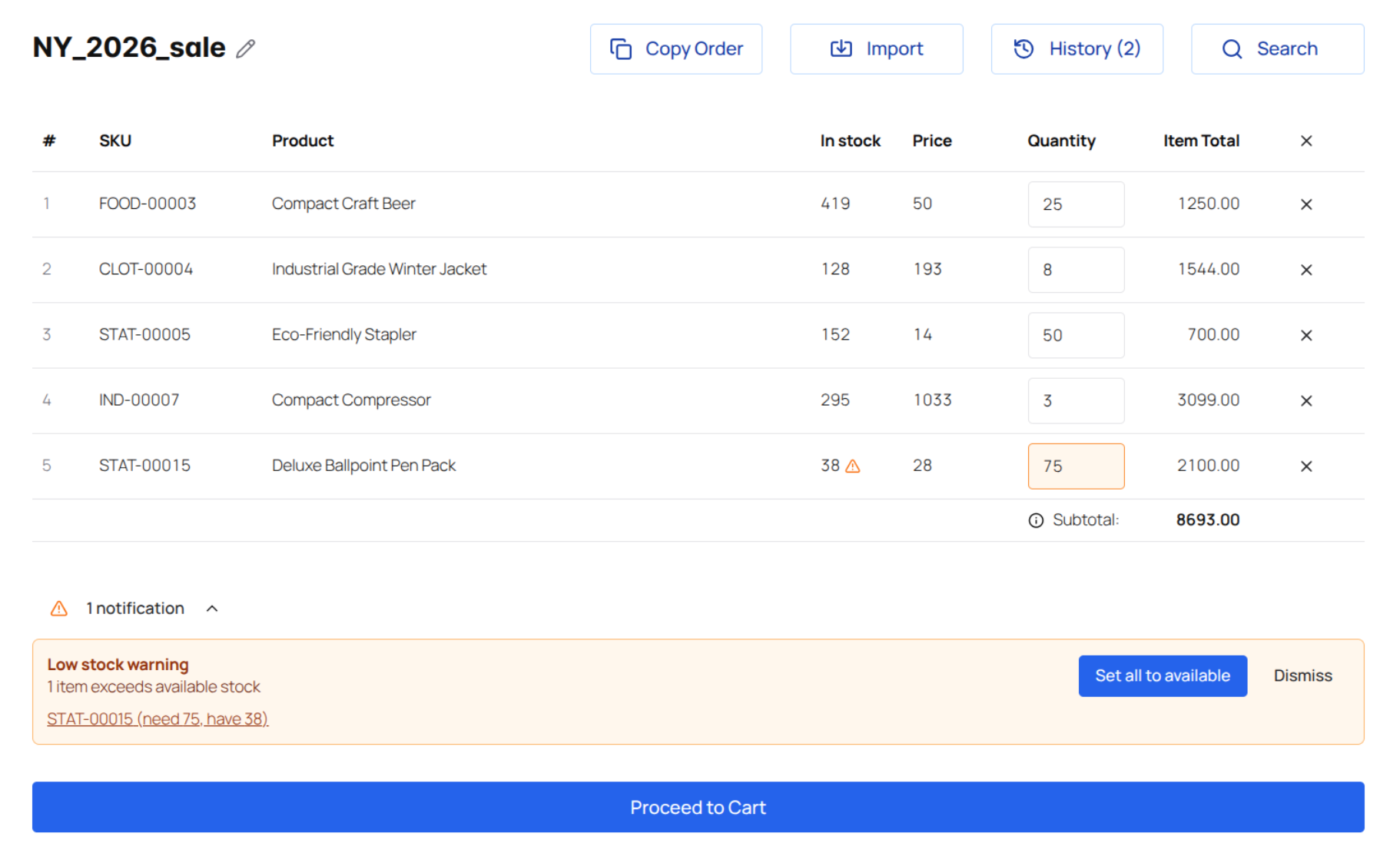Click the Import button
Viewport: 1400px width, 863px height.
[876, 49]
